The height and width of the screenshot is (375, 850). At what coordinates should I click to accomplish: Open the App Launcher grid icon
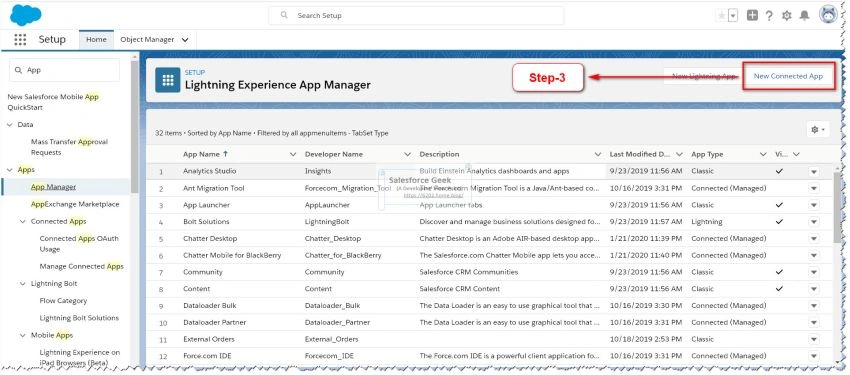pos(20,40)
